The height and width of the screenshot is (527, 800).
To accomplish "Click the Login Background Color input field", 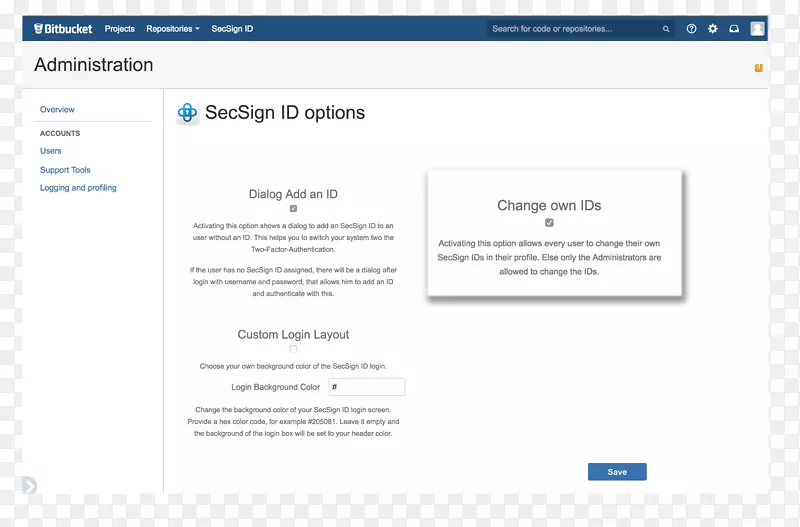I will pyautogui.click(x=367, y=387).
